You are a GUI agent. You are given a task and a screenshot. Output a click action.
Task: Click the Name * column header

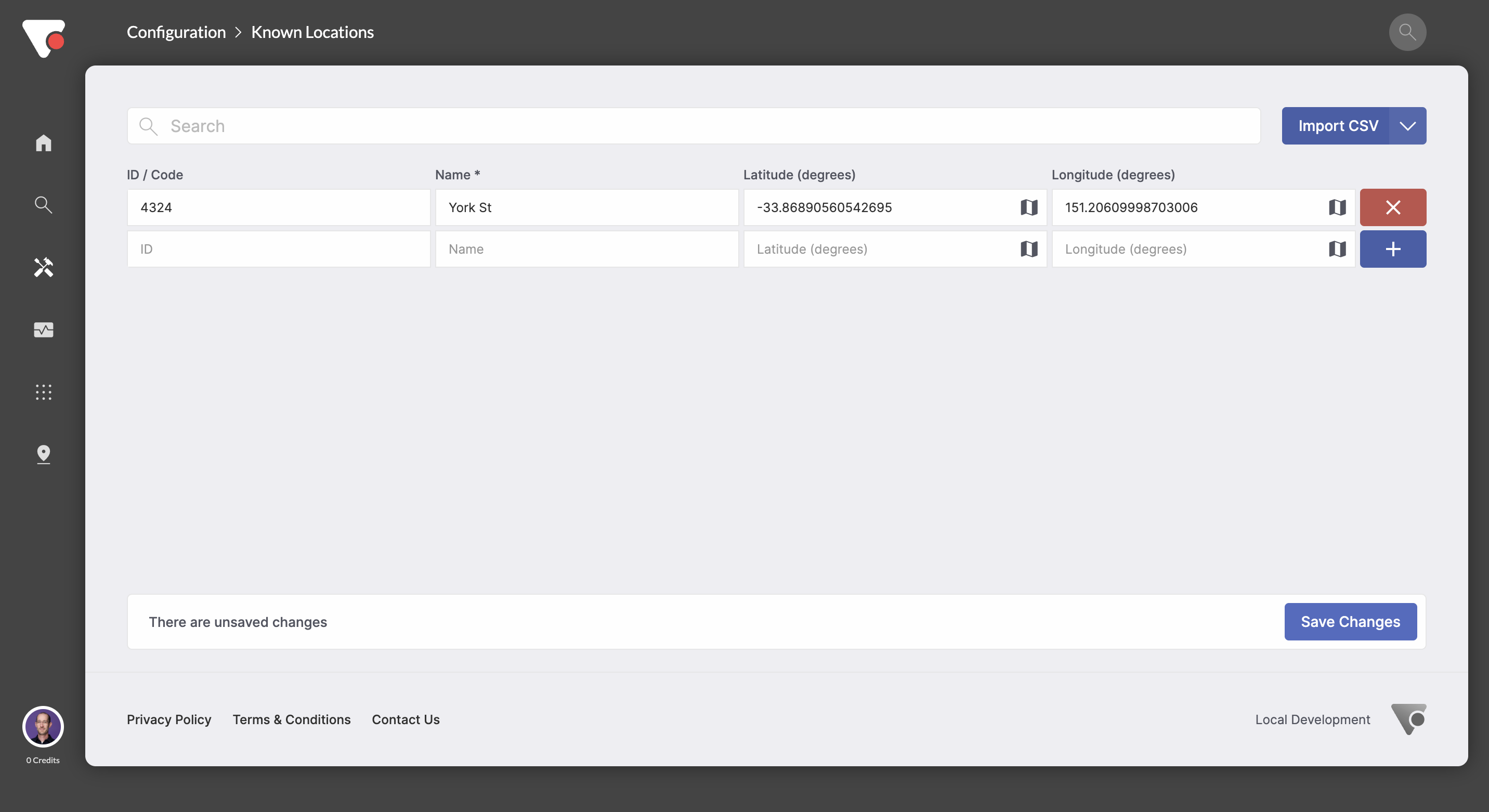tap(457, 175)
